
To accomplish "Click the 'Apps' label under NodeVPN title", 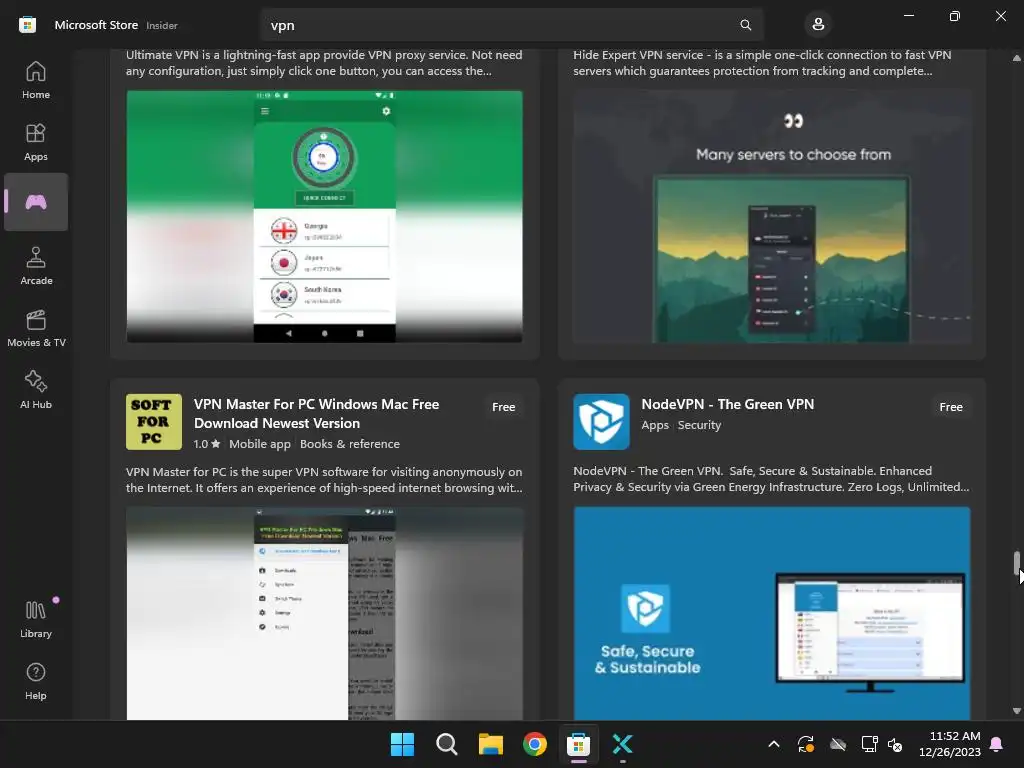I will click(x=655, y=425).
